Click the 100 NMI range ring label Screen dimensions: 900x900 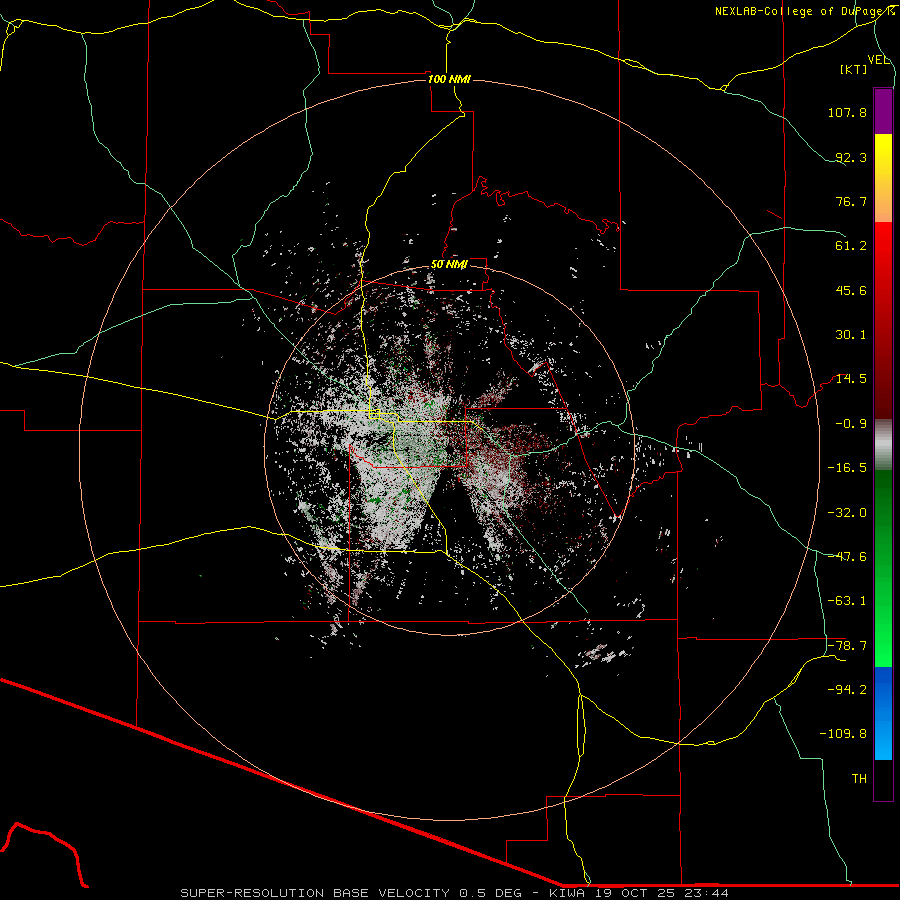pos(449,79)
